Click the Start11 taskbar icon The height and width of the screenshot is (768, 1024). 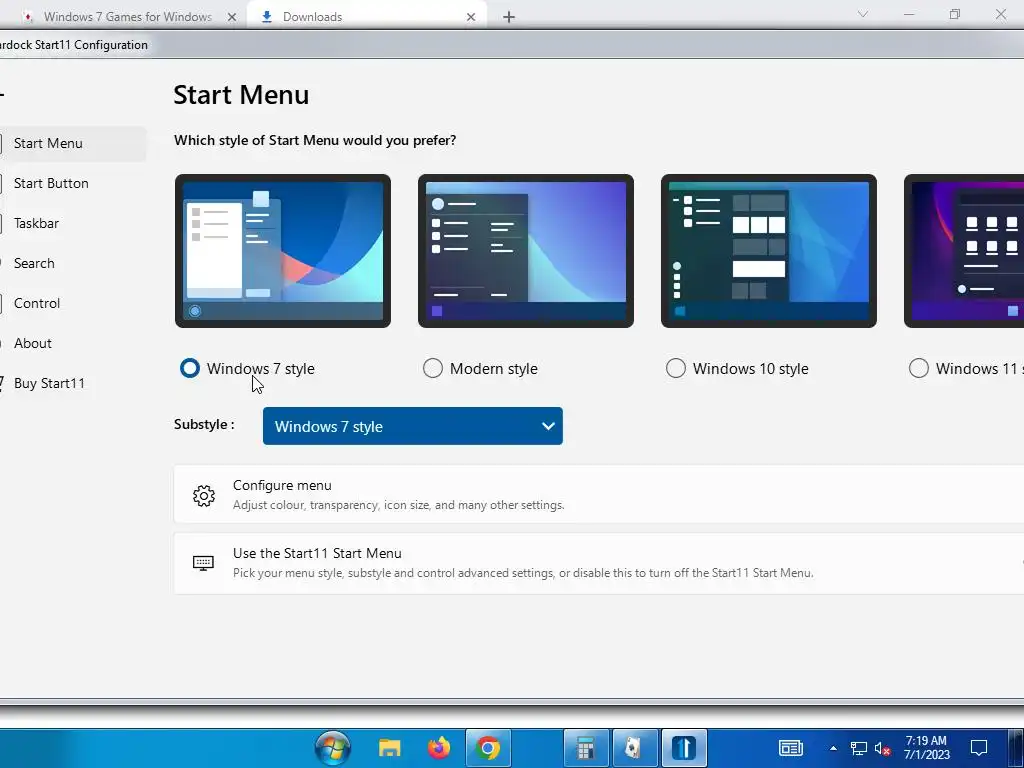coord(684,748)
